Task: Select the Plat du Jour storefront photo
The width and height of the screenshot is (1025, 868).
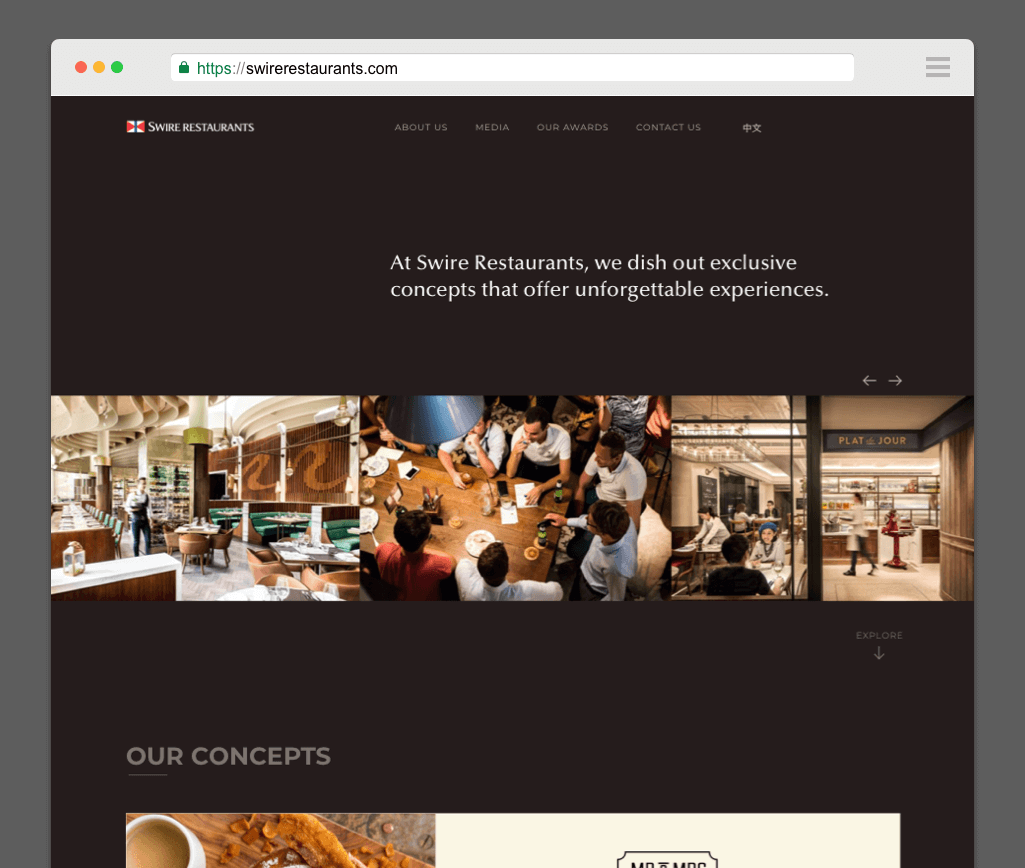Action: click(x=822, y=498)
